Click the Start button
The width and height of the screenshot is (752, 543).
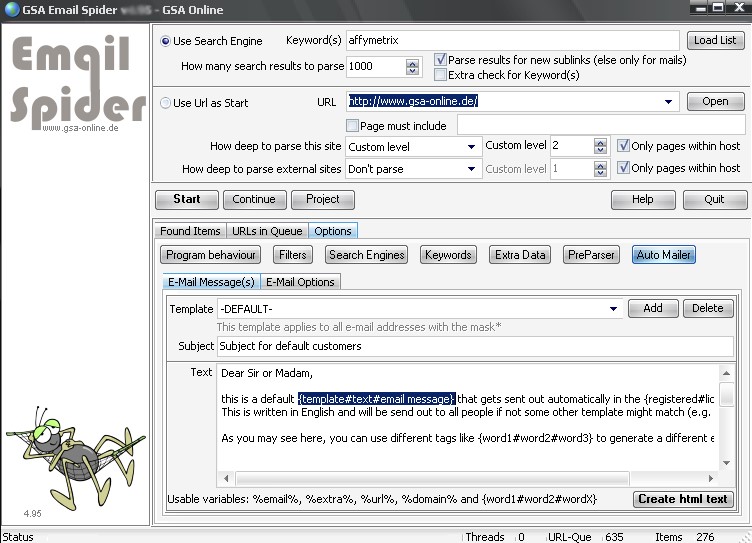click(187, 200)
